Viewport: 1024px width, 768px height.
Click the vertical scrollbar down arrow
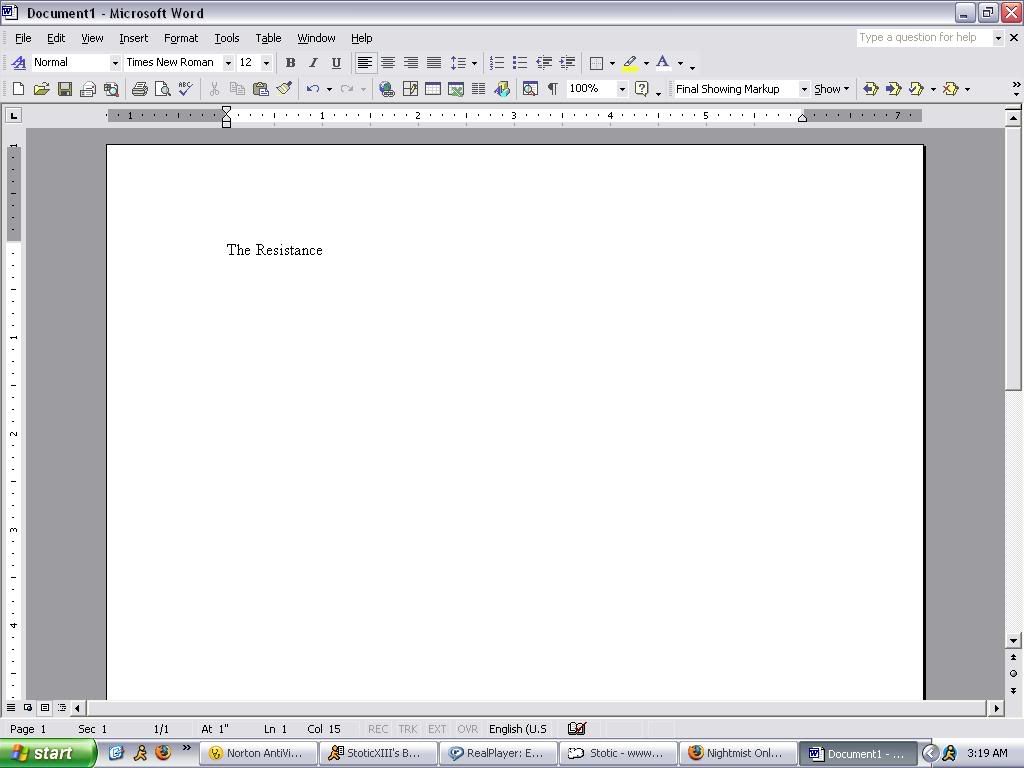pos(1013,641)
